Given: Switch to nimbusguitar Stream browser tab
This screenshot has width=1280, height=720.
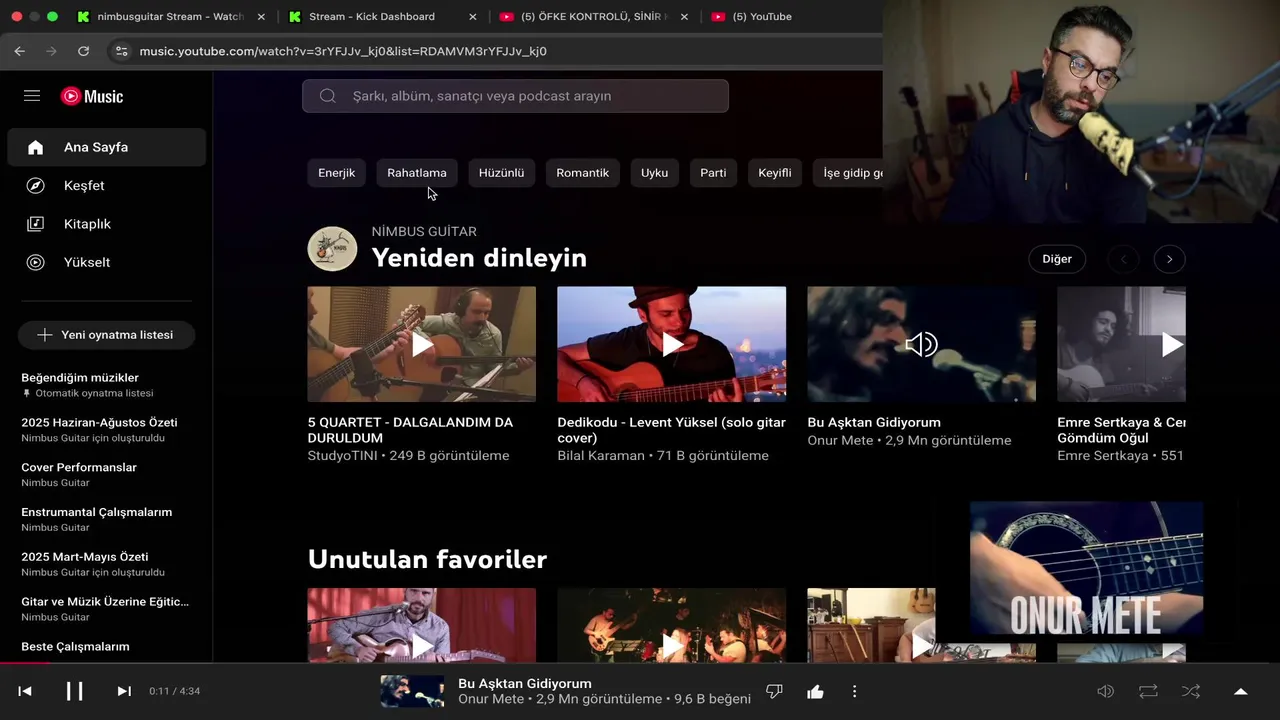Looking at the screenshot, I should tap(170, 17).
